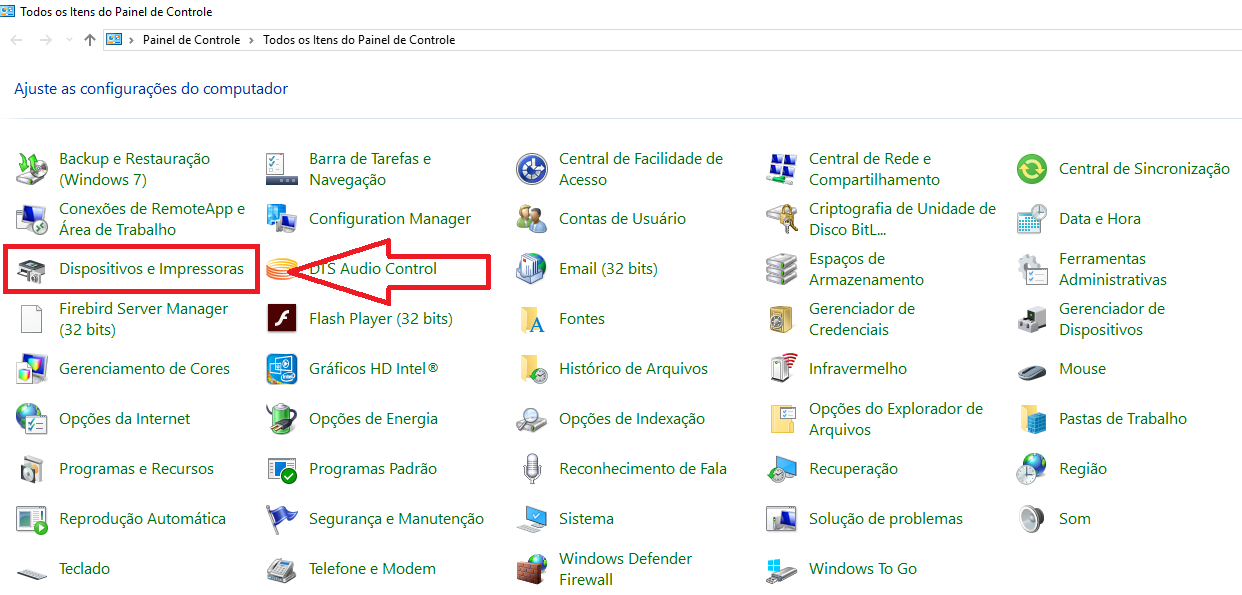1242x595 pixels.
Task: Expand chevron after Painel de Controle breadcrumb
Action: click(251, 40)
